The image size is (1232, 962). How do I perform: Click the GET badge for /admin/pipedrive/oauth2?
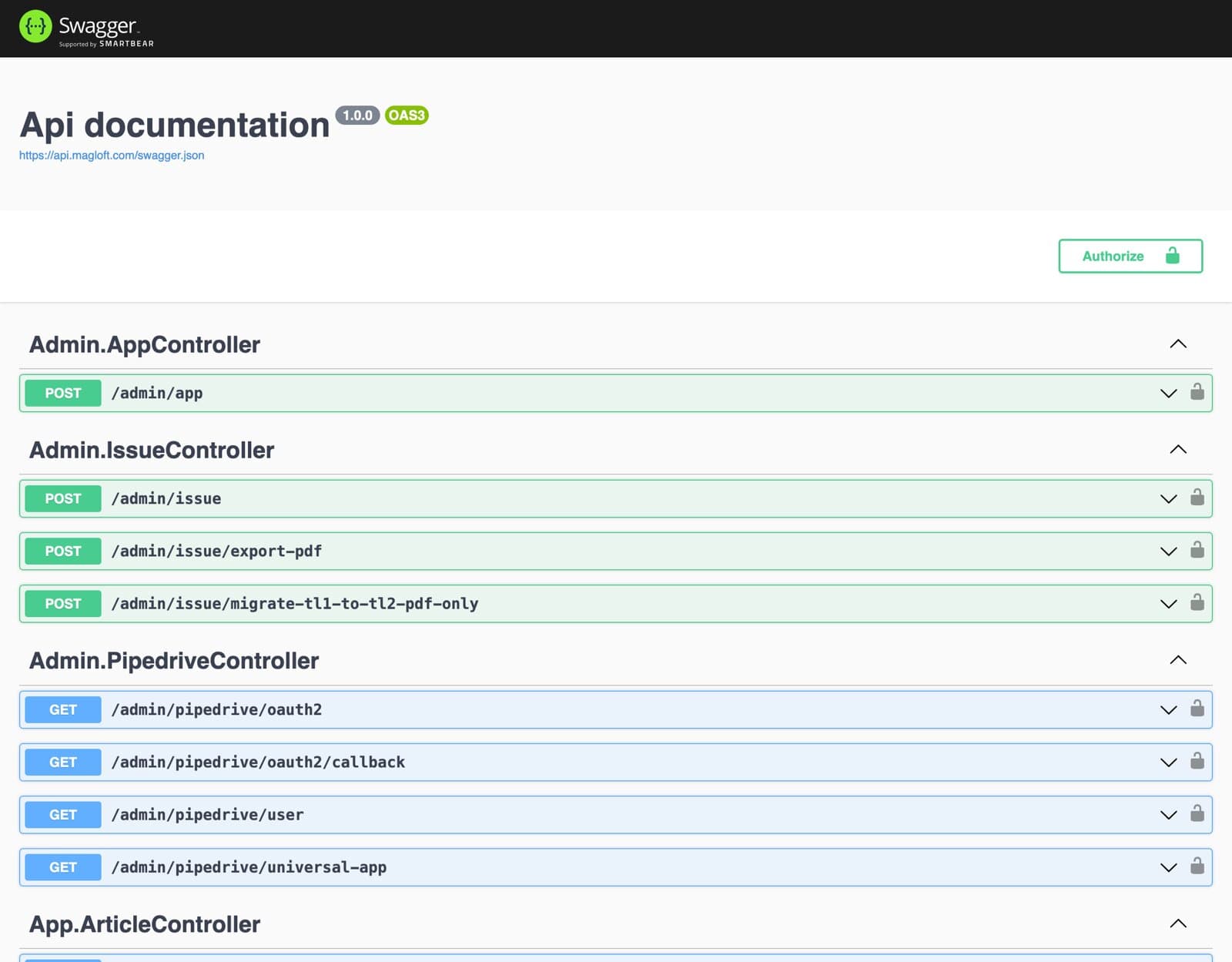coord(63,709)
